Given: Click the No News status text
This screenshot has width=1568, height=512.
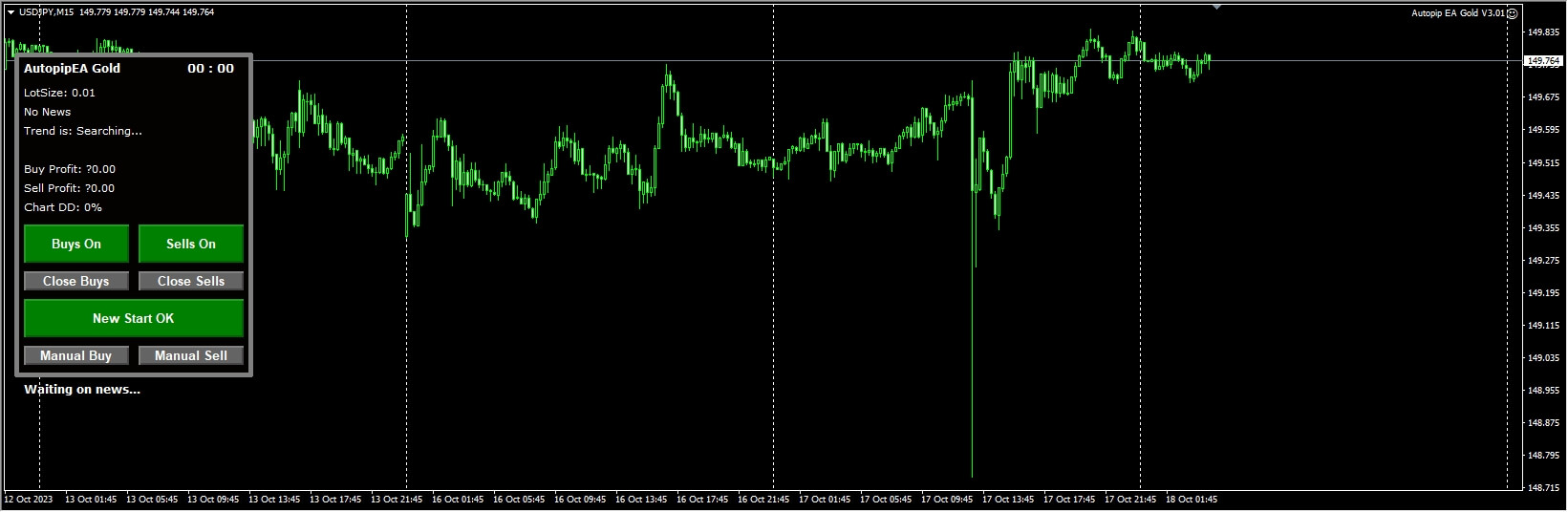Looking at the screenshot, I should tap(47, 112).
